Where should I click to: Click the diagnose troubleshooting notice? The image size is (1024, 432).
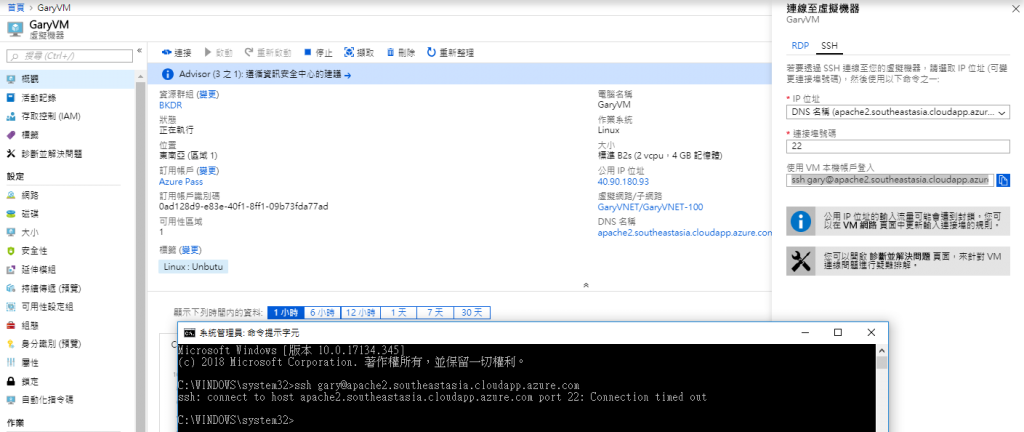click(898, 260)
